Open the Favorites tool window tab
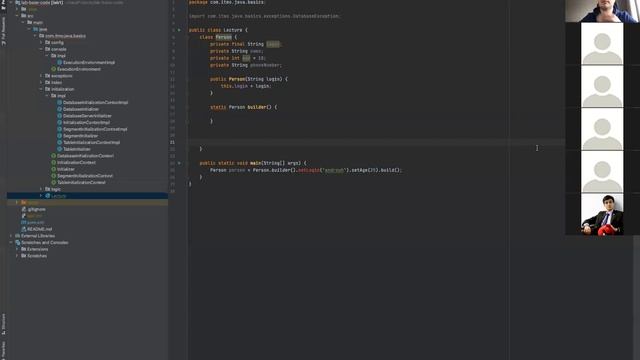The height and width of the screenshot is (360, 640). coord(4,351)
